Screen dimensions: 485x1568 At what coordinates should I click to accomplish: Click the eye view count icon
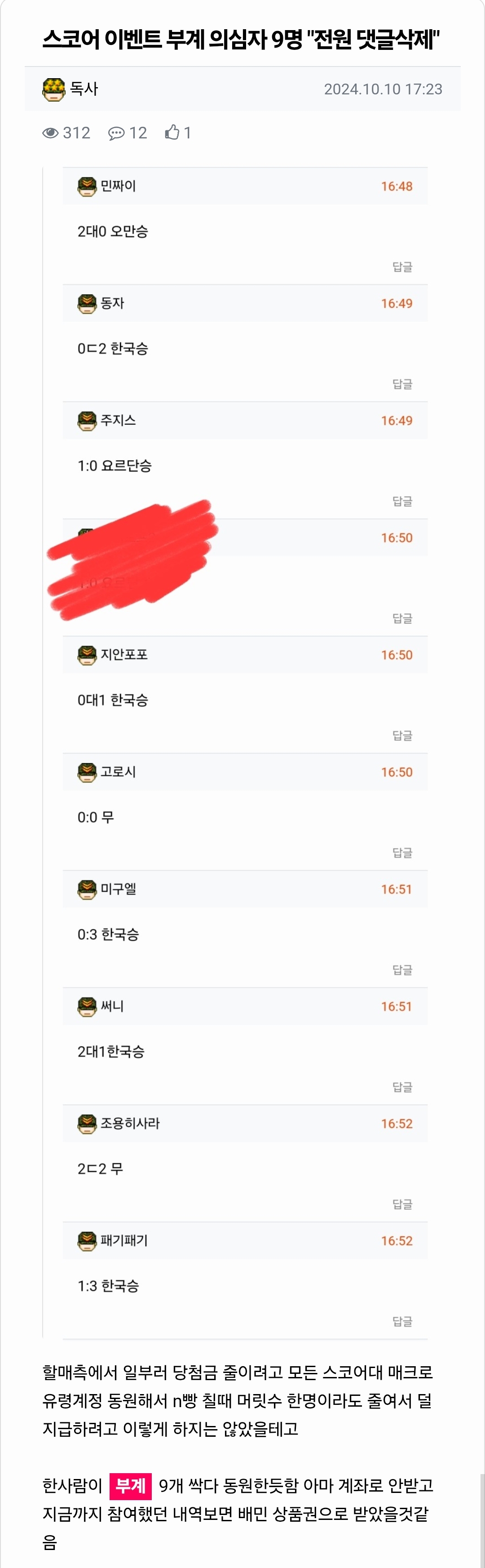click(x=50, y=133)
